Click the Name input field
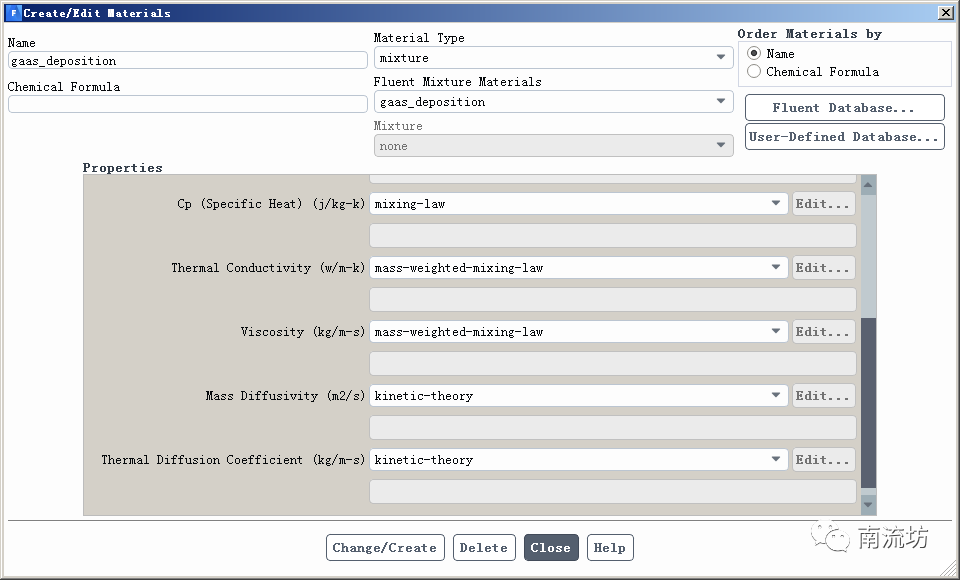960x580 pixels. click(x=187, y=61)
